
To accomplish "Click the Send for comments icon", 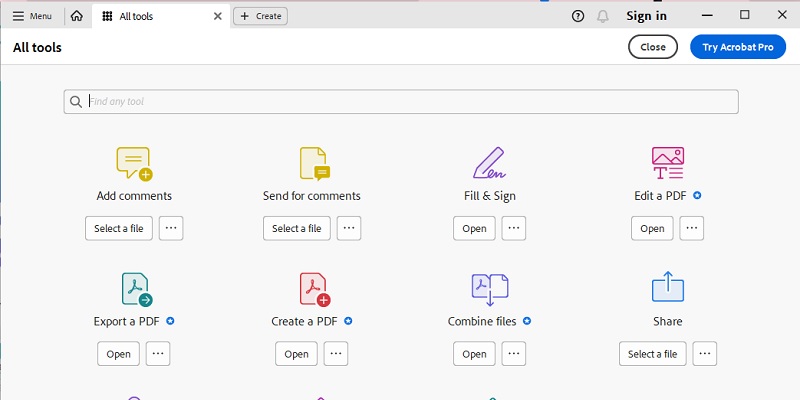I will pos(314,164).
